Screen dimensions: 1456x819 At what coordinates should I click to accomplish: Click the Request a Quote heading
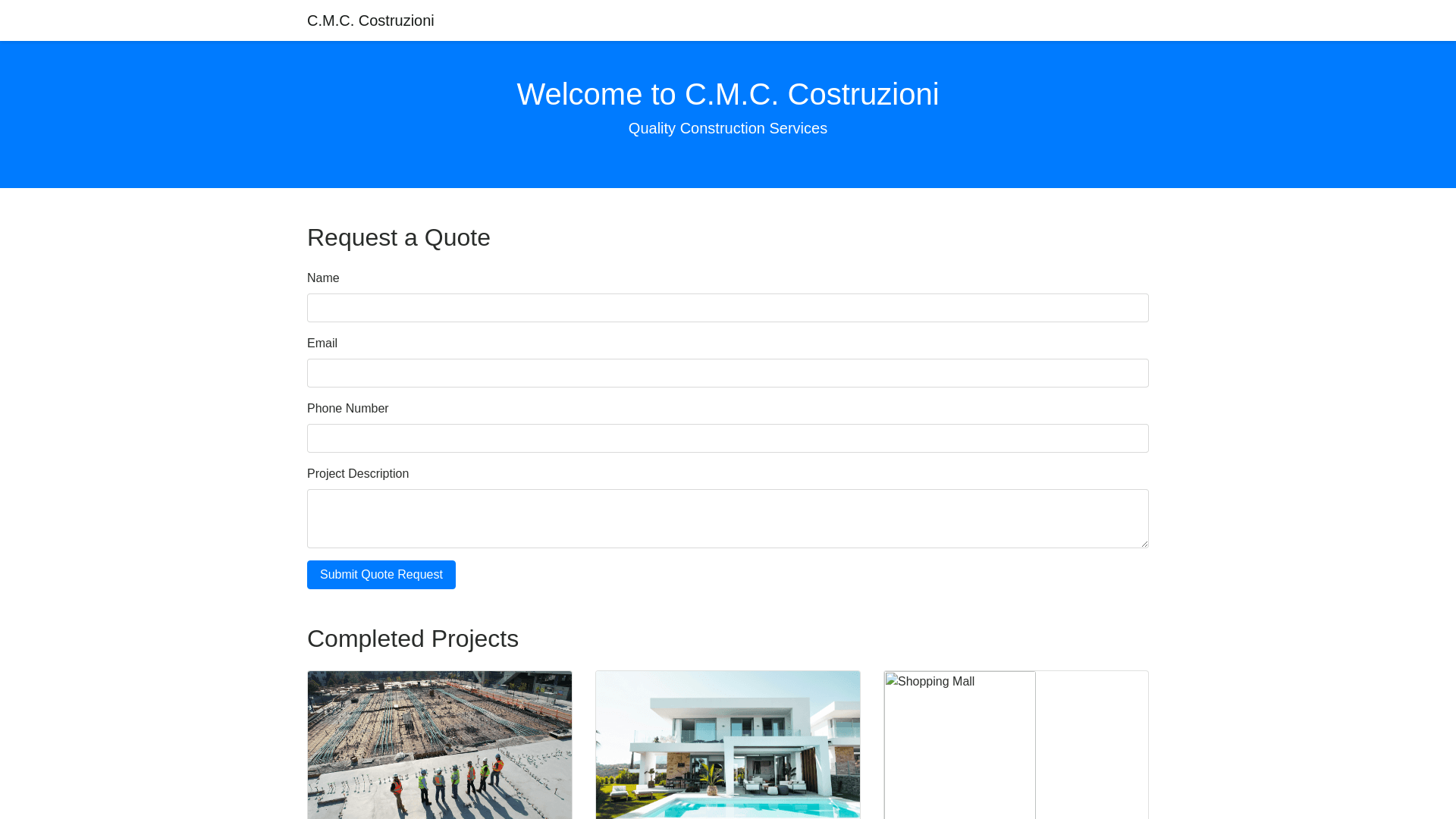[399, 237]
